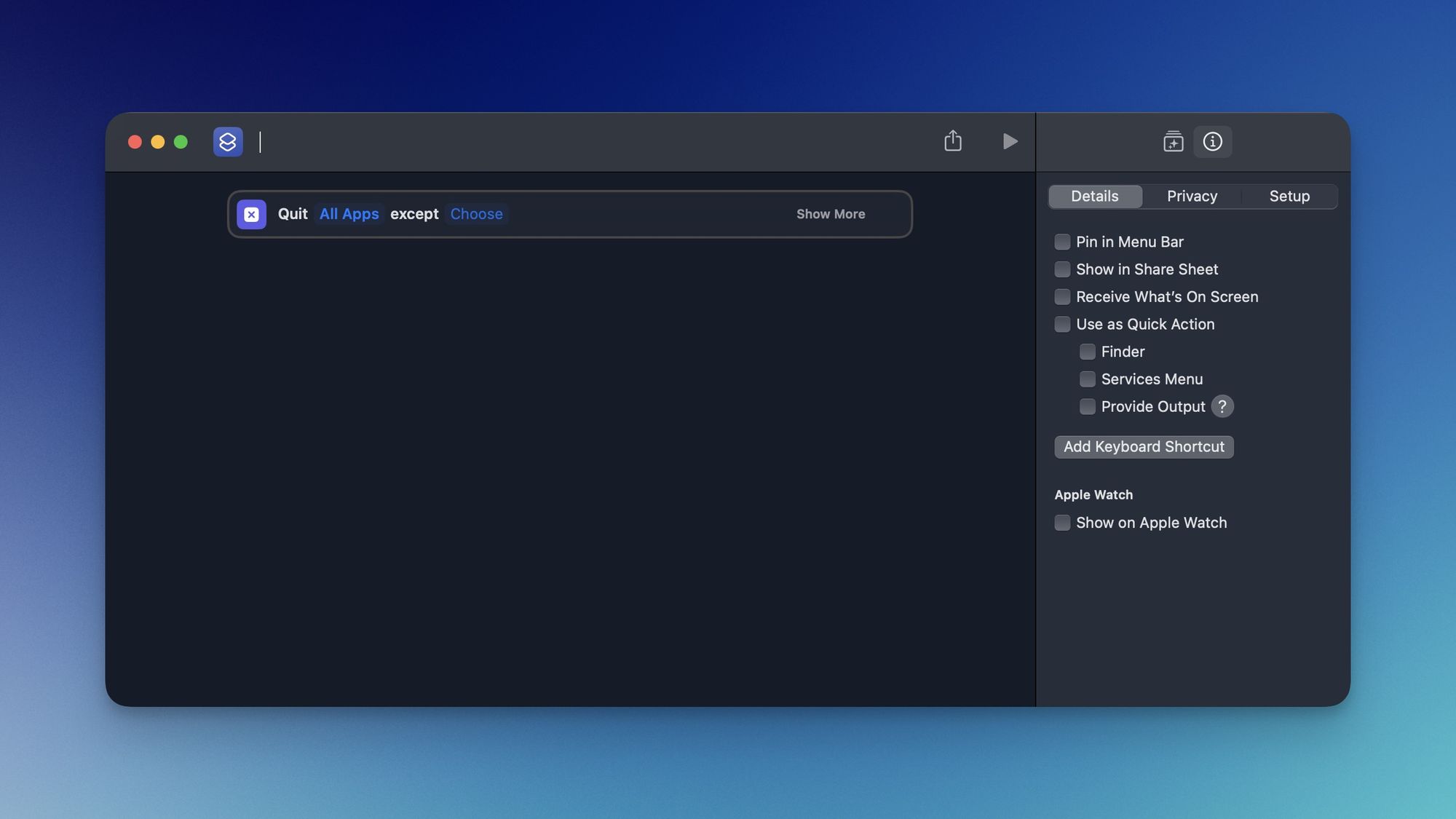Open the All Apps parameter selector

(x=349, y=214)
